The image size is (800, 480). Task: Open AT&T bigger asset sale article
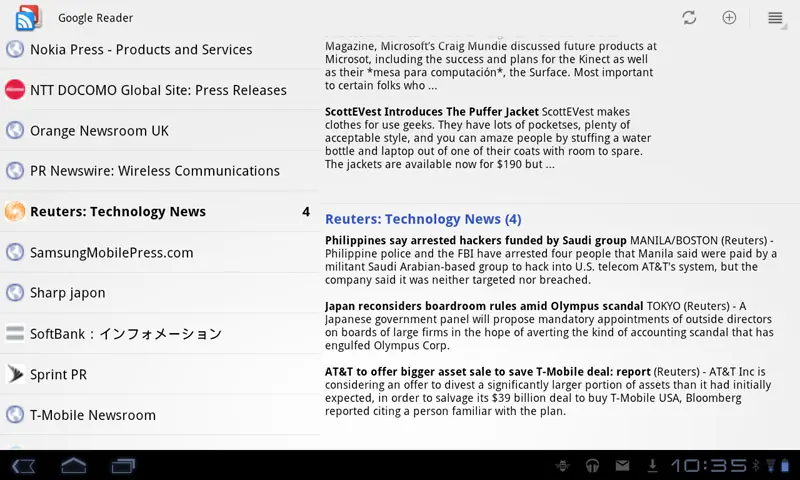coord(548,391)
